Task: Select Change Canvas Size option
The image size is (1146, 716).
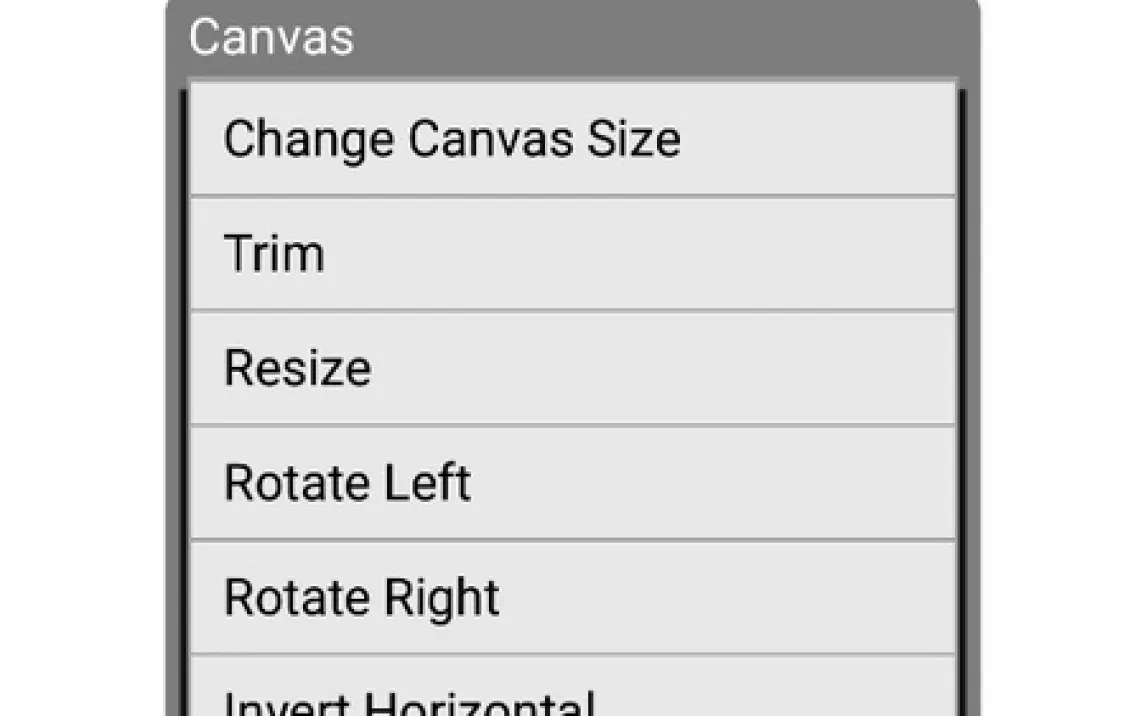Action: (x=572, y=139)
